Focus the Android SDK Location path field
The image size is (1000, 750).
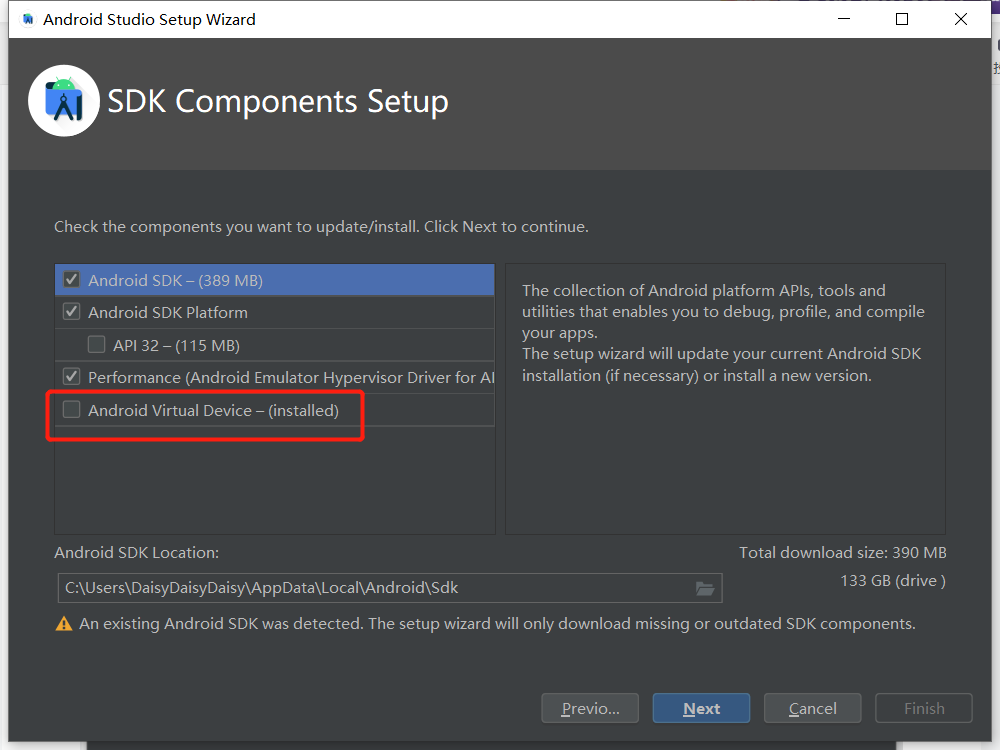tap(390, 588)
